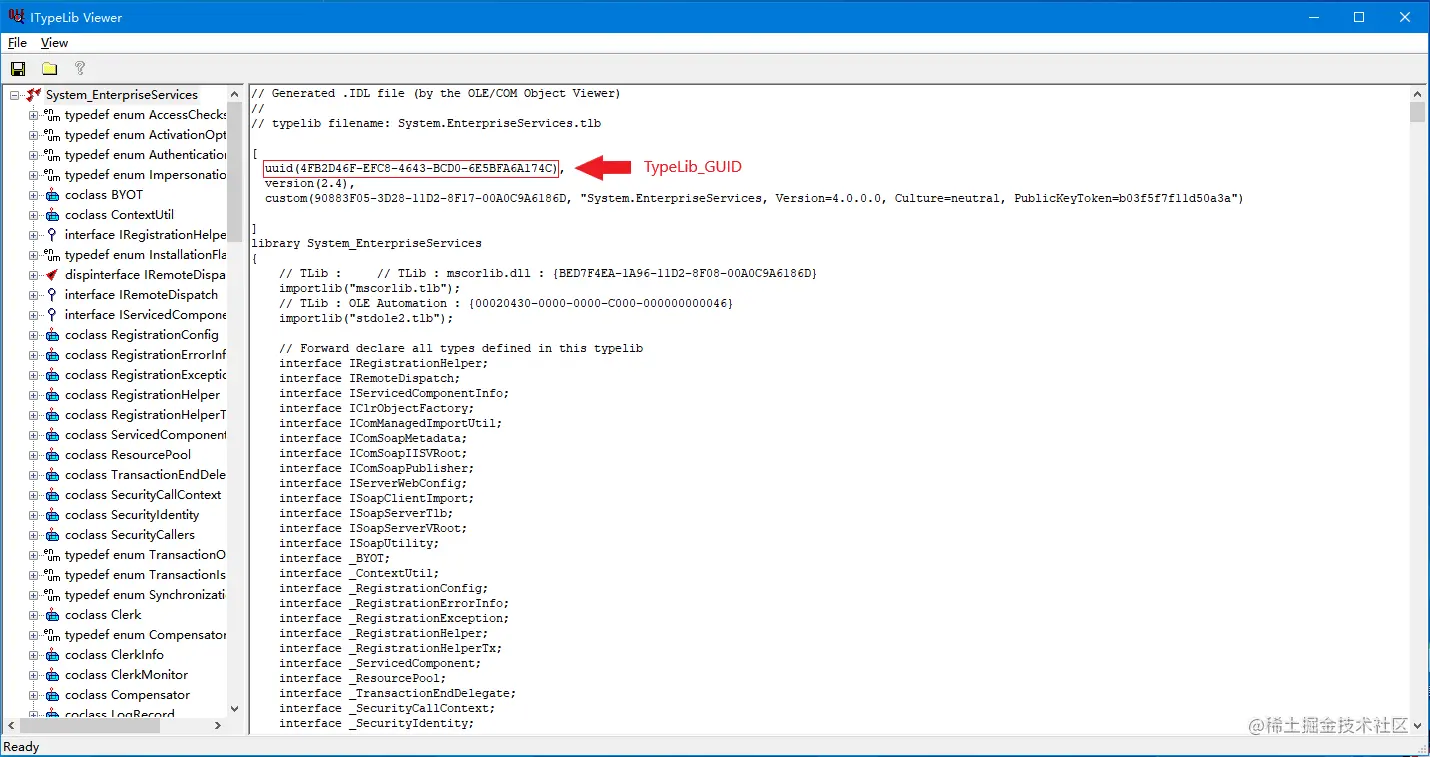This screenshot has width=1430, height=757.
Task: Click tree pane horizontal scroll left arrow
Action: (13, 727)
